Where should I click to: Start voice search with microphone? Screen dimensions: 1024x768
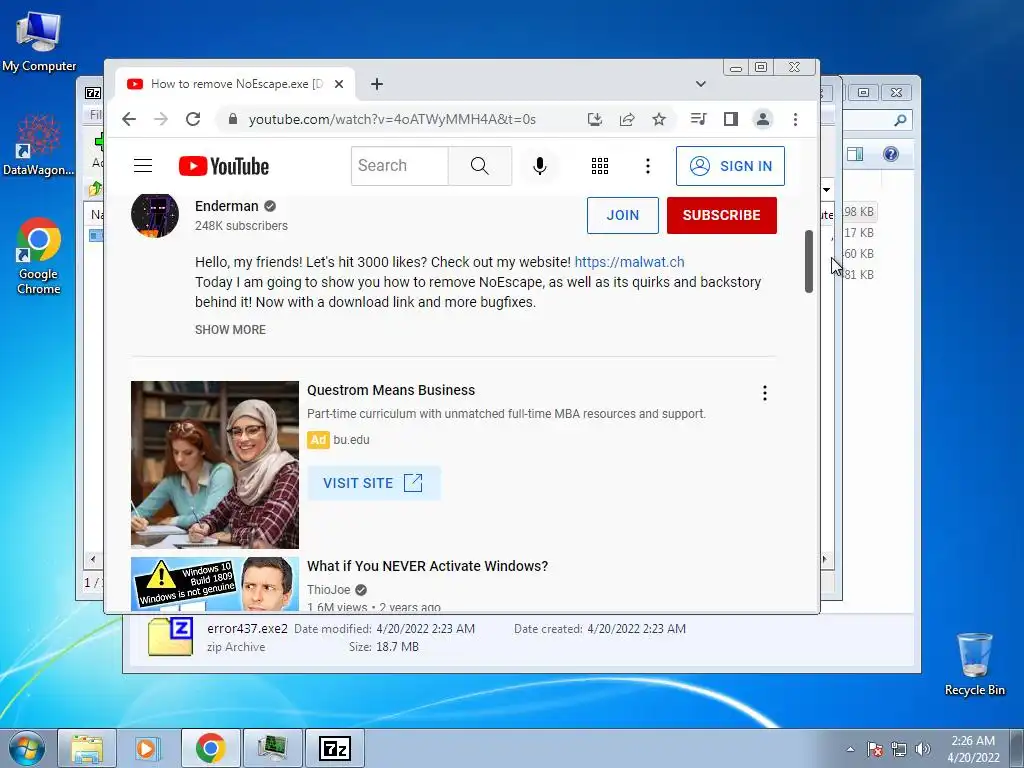point(539,166)
